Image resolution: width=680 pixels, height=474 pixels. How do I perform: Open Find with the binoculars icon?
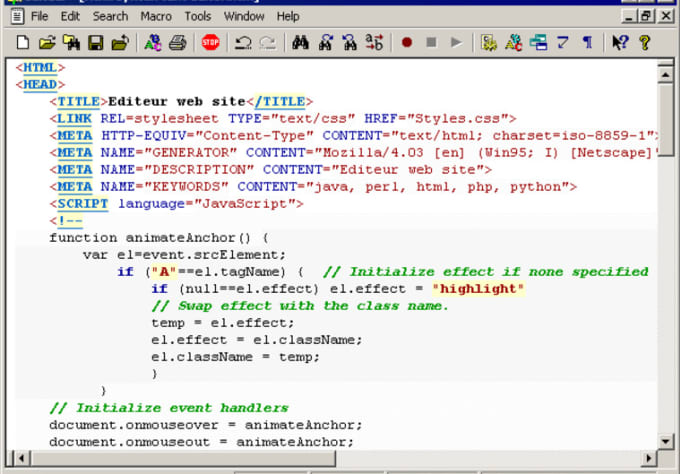tap(300, 42)
